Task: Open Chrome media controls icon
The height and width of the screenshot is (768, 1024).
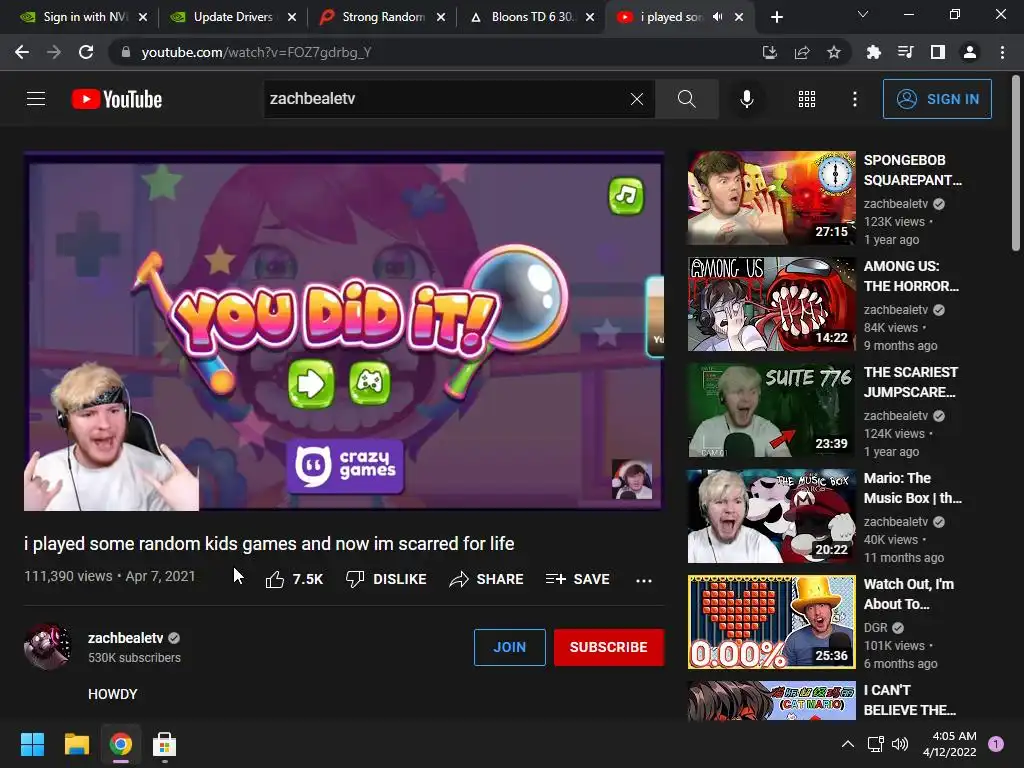Action: tap(906, 52)
